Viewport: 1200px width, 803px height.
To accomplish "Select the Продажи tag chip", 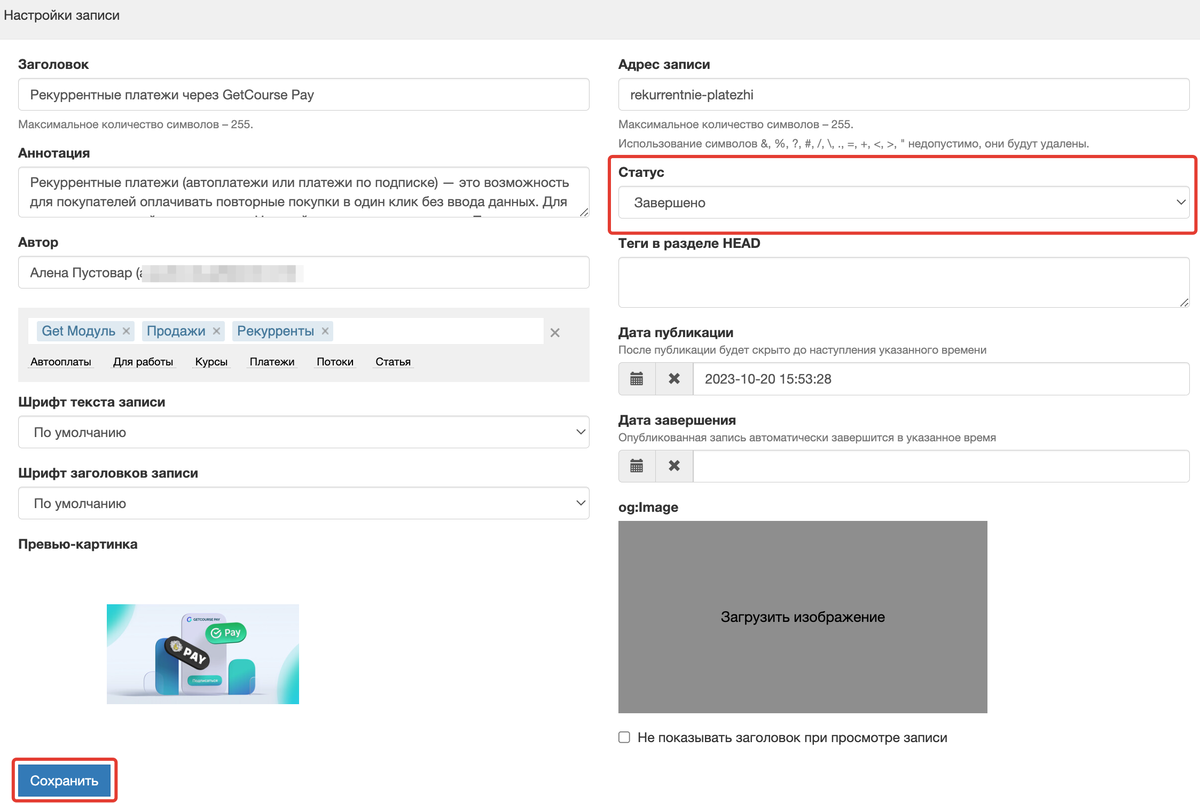I will click(x=183, y=331).
